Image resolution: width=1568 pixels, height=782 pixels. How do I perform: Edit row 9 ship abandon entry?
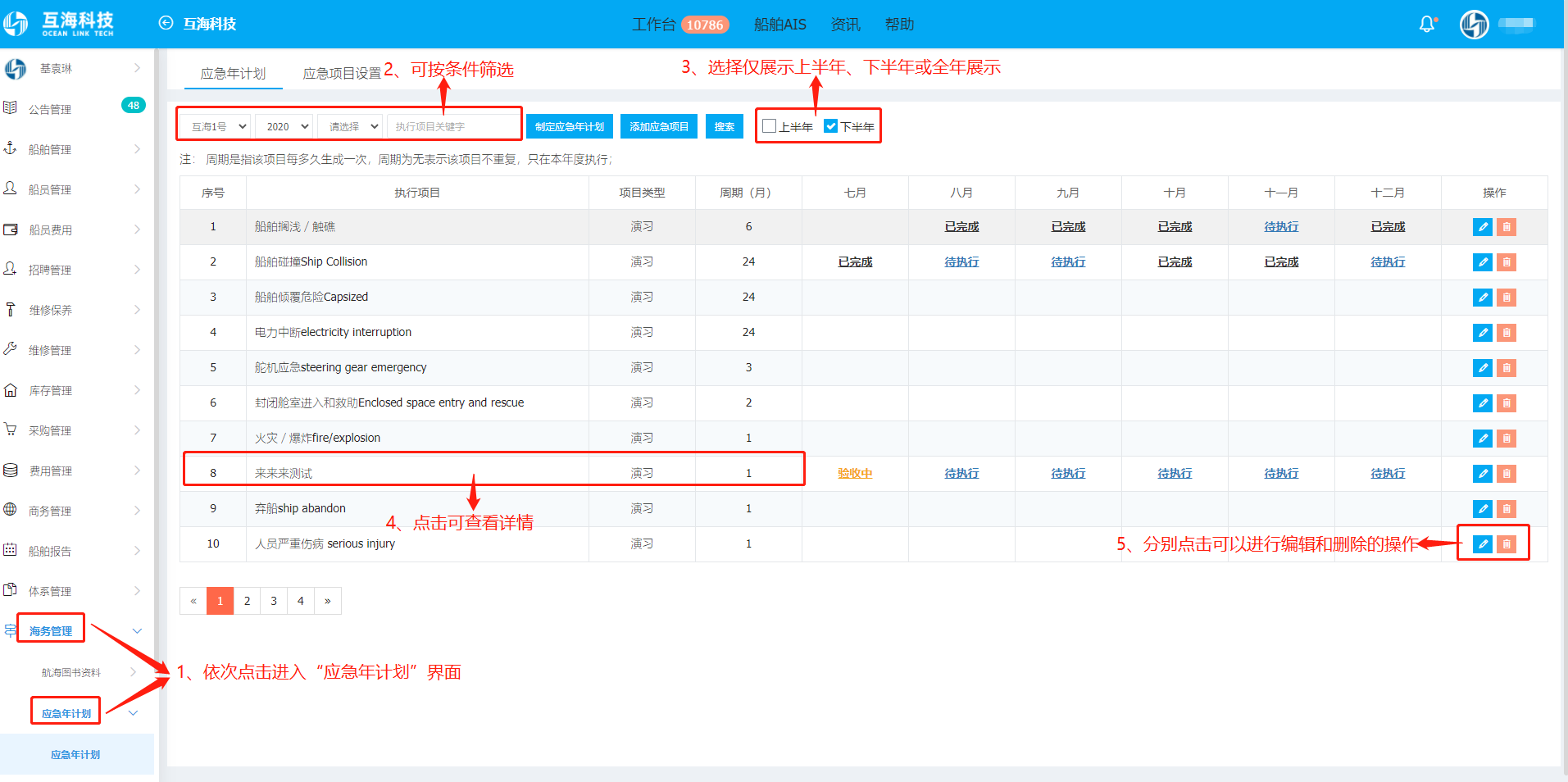pyautogui.click(x=1482, y=509)
